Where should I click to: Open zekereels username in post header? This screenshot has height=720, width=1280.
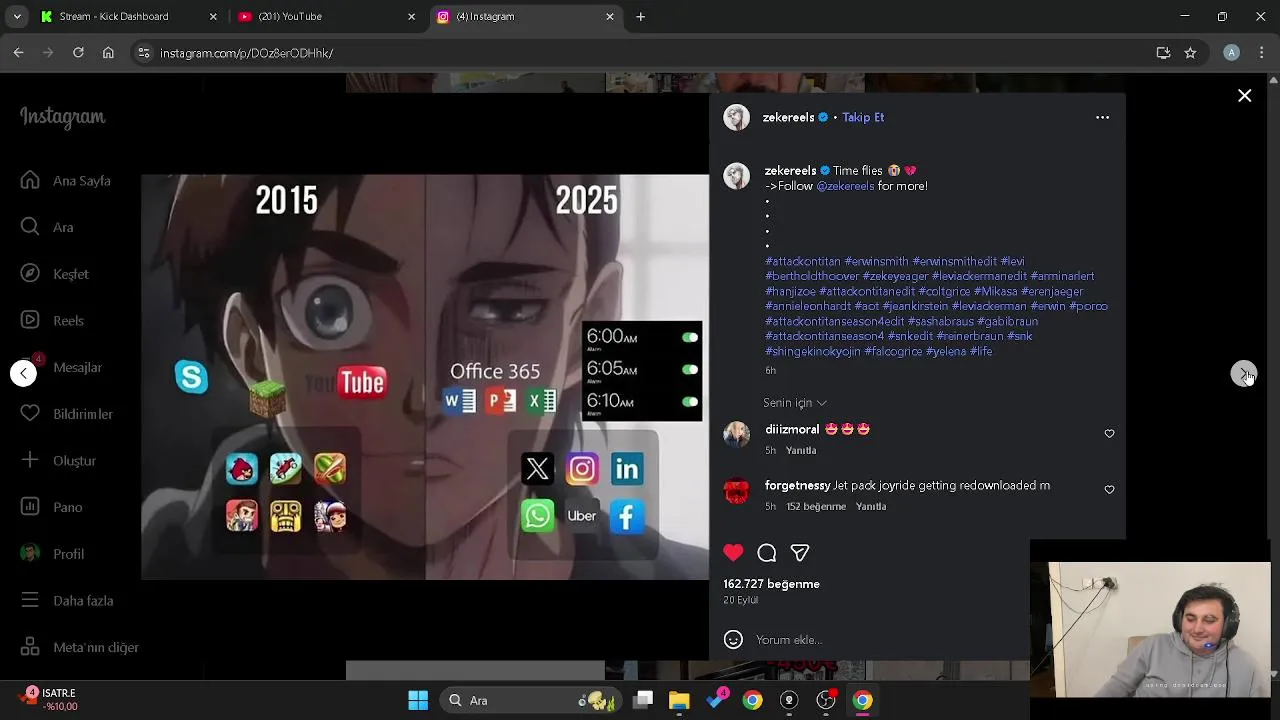coord(788,117)
